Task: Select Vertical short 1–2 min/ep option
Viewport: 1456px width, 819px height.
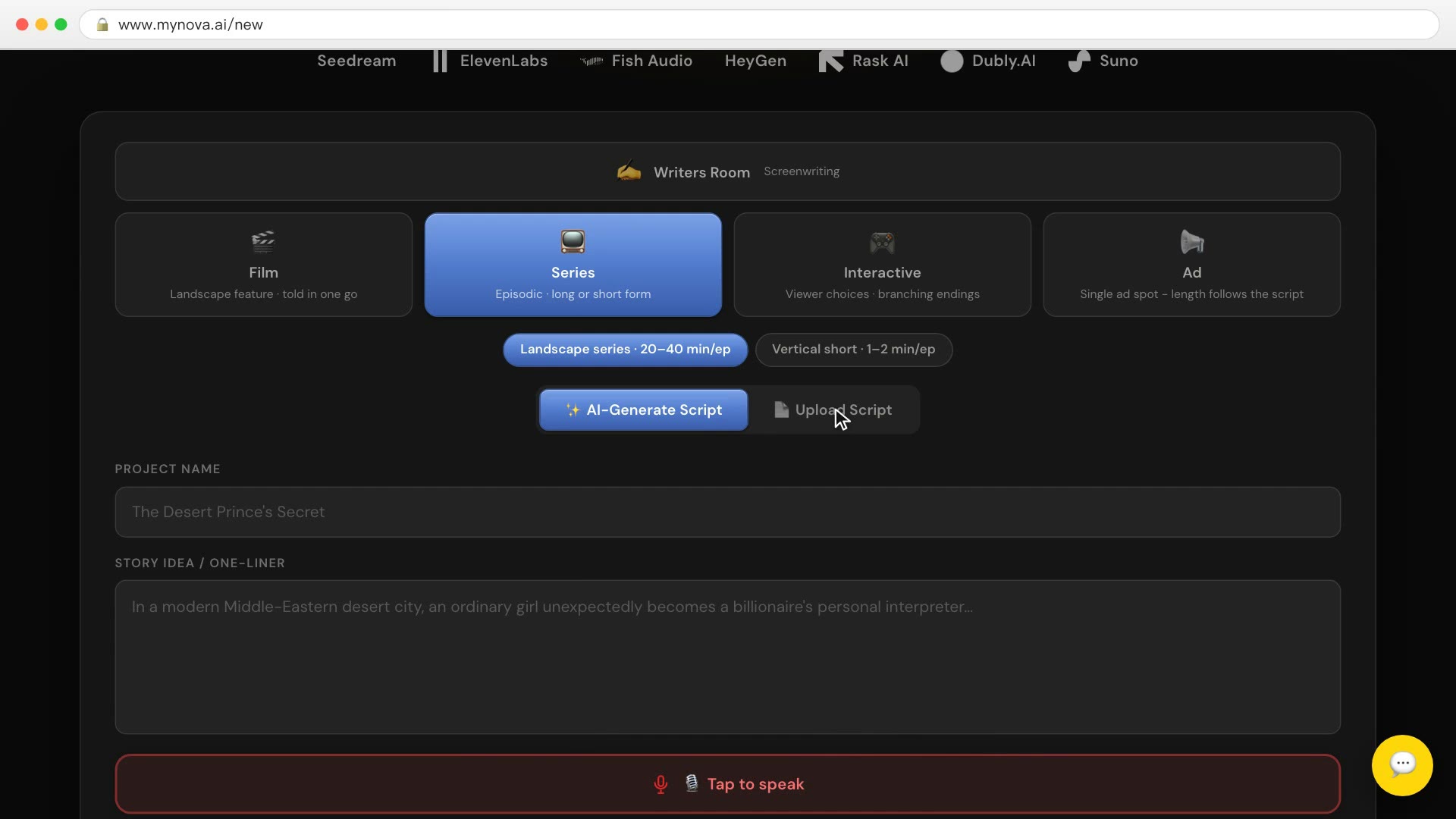Action: tap(853, 350)
